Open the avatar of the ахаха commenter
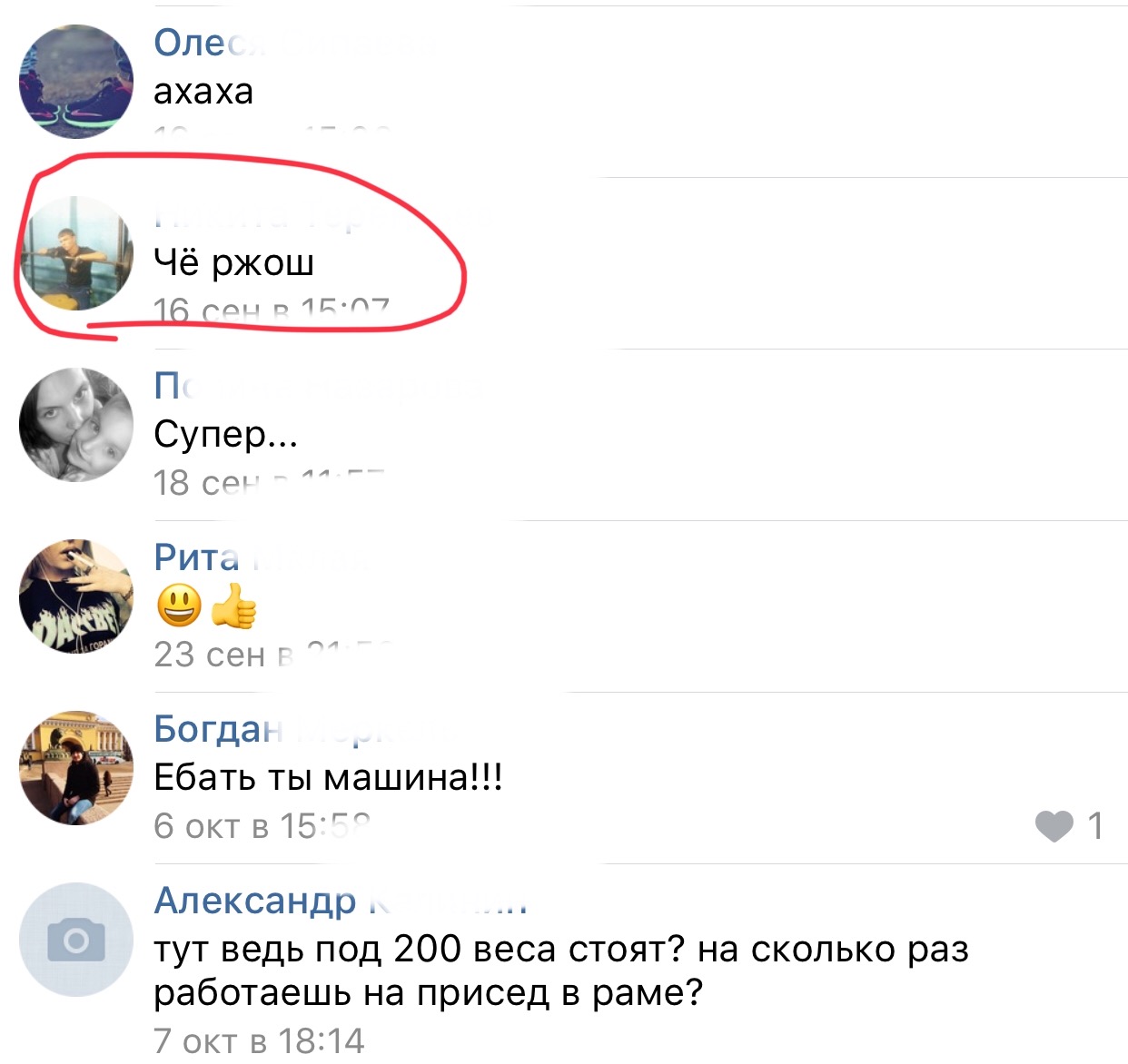Screen dimensions: 1128x1064 point(76,82)
